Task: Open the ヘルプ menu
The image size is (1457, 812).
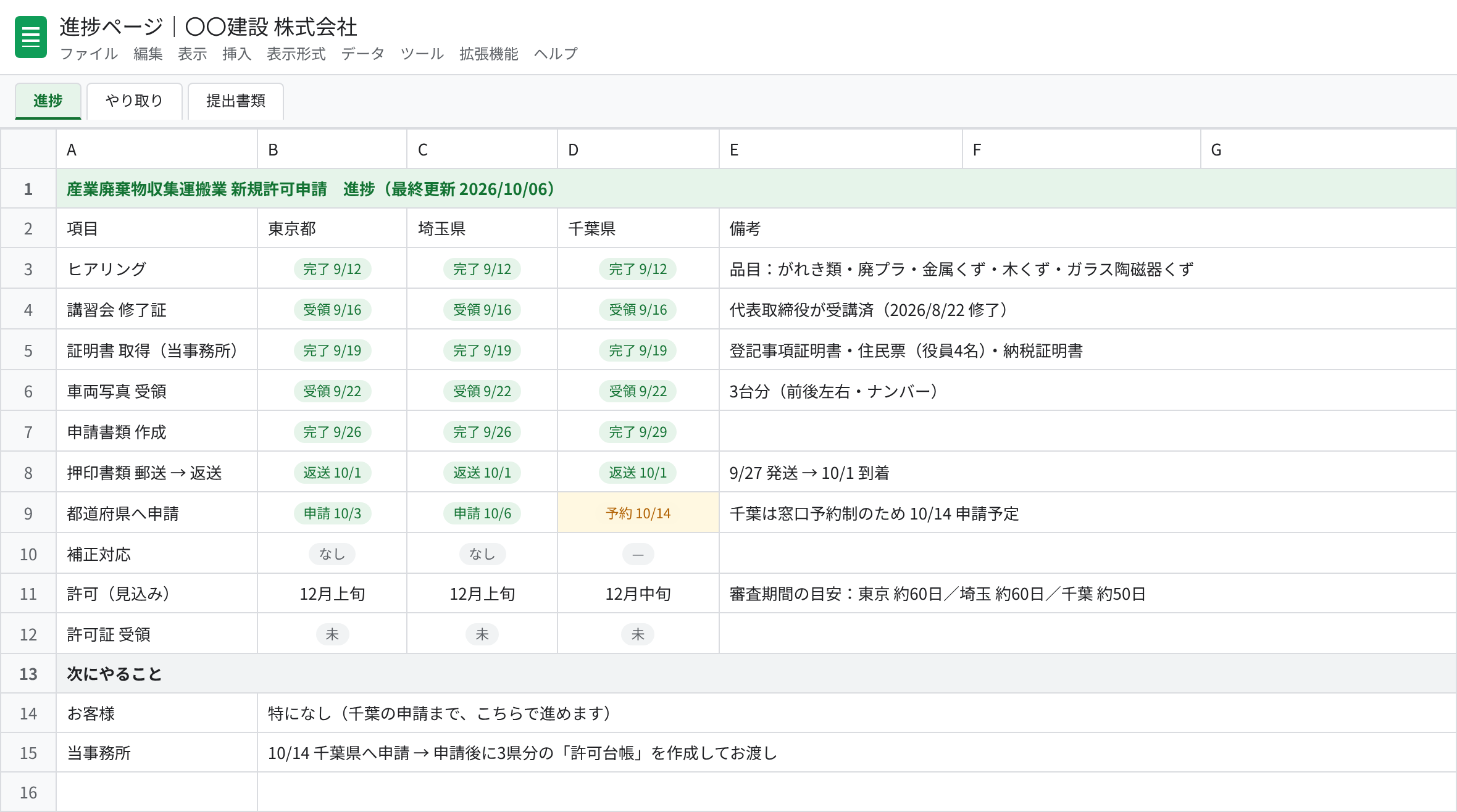Action: [556, 54]
